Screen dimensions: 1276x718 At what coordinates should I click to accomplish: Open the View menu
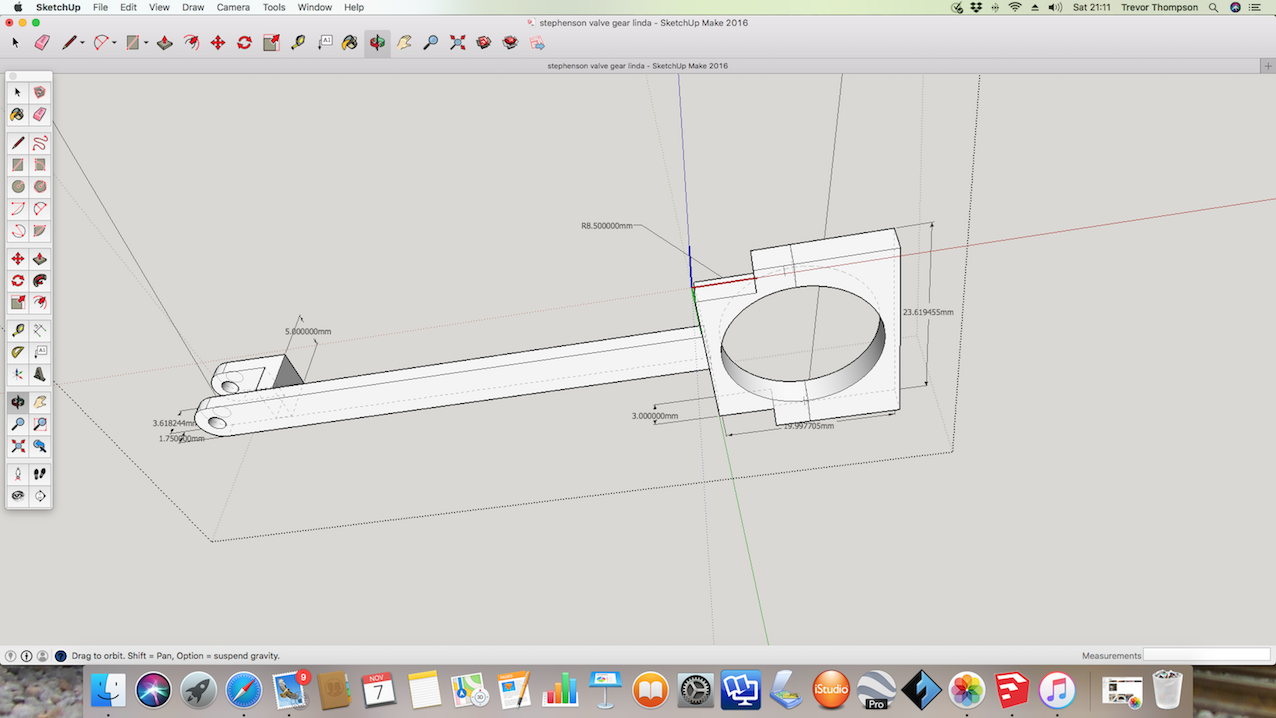159,7
